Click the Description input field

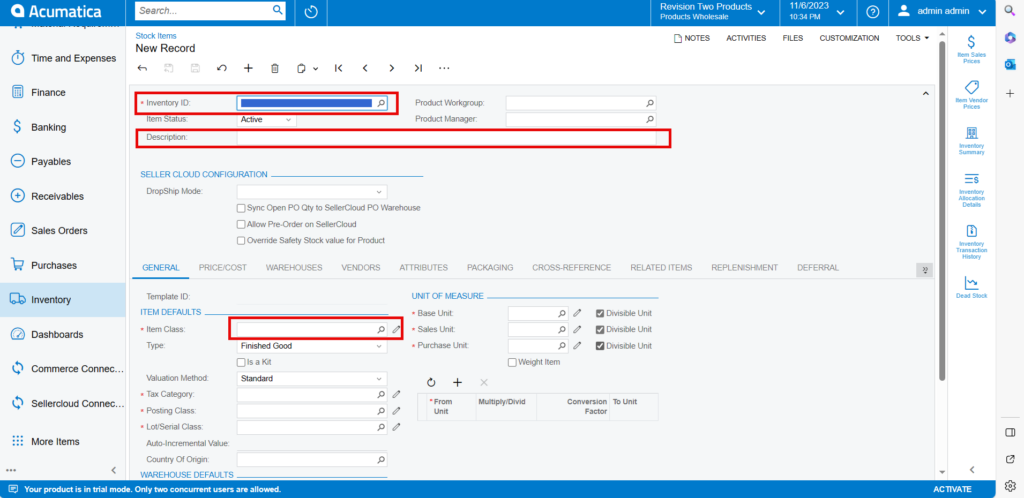point(447,138)
